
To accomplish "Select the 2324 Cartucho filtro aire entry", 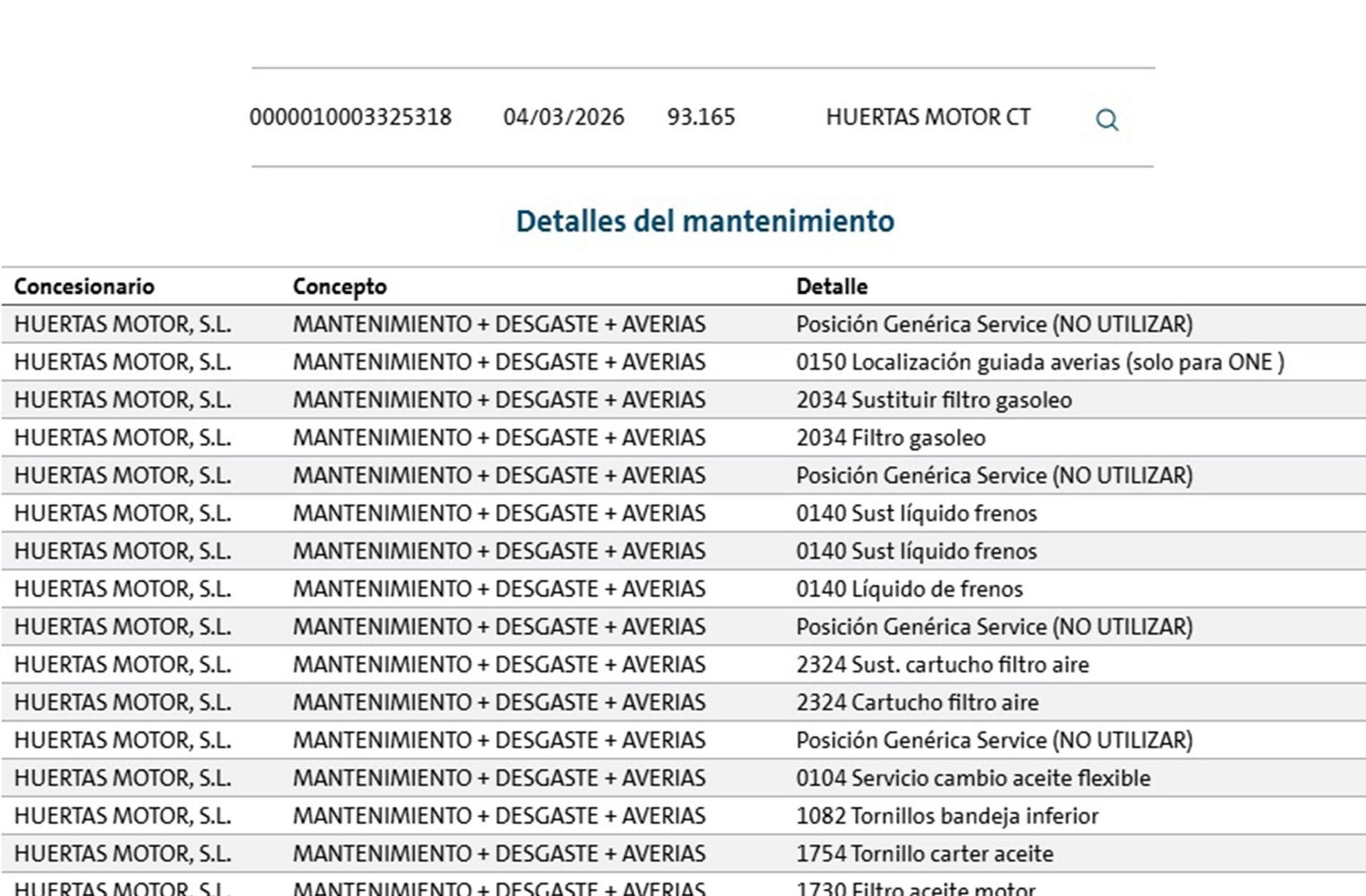I will [x=917, y=702].
